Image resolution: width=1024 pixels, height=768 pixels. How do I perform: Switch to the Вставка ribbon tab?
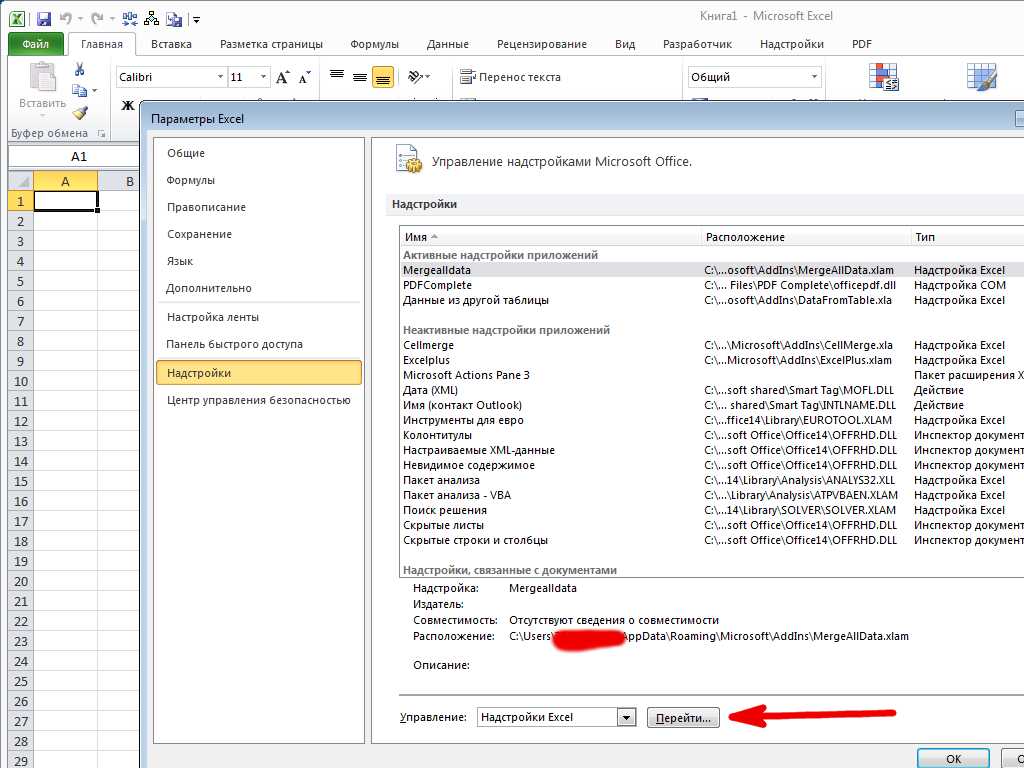[171, 44]
